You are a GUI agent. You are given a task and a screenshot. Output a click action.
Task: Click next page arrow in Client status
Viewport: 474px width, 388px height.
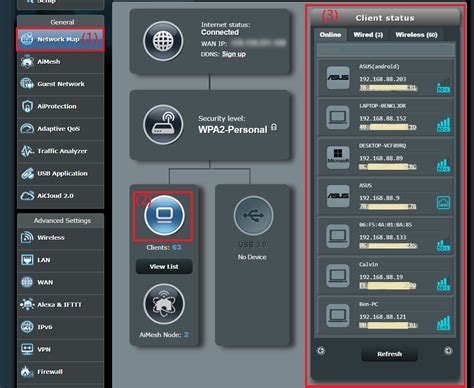click(448, 351)
